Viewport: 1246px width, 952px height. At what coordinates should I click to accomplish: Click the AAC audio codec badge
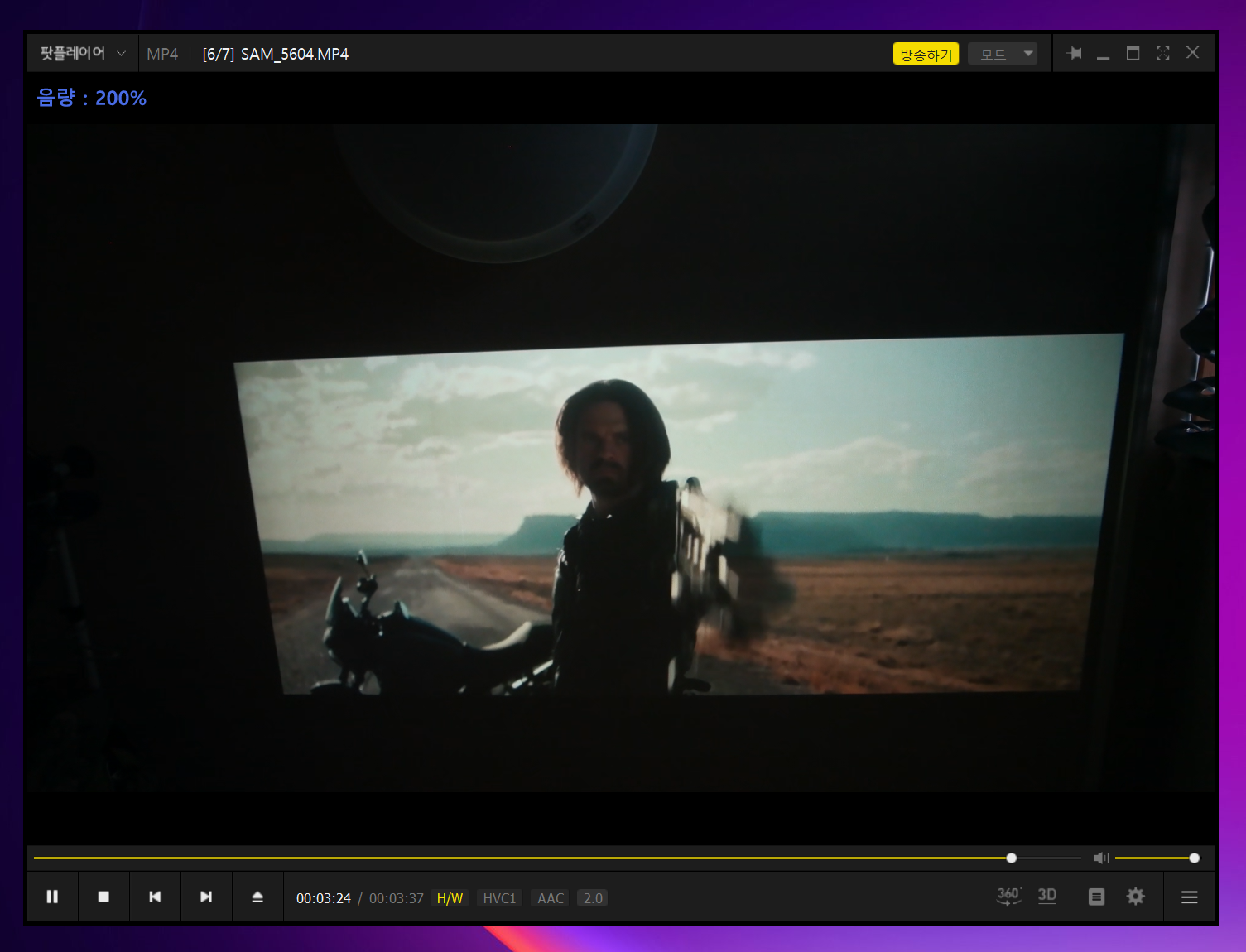[551, 898]
